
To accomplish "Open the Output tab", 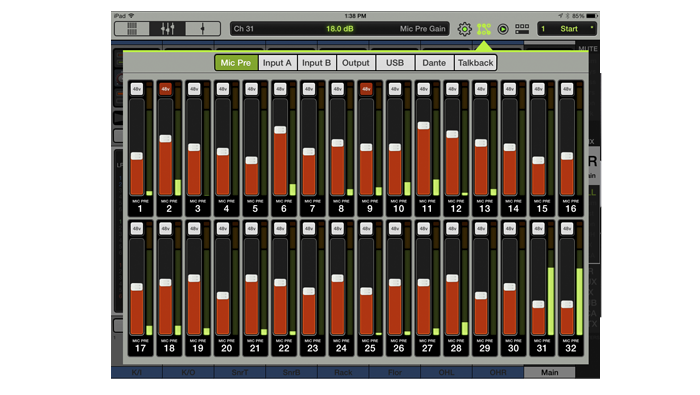I will point(356,63).
